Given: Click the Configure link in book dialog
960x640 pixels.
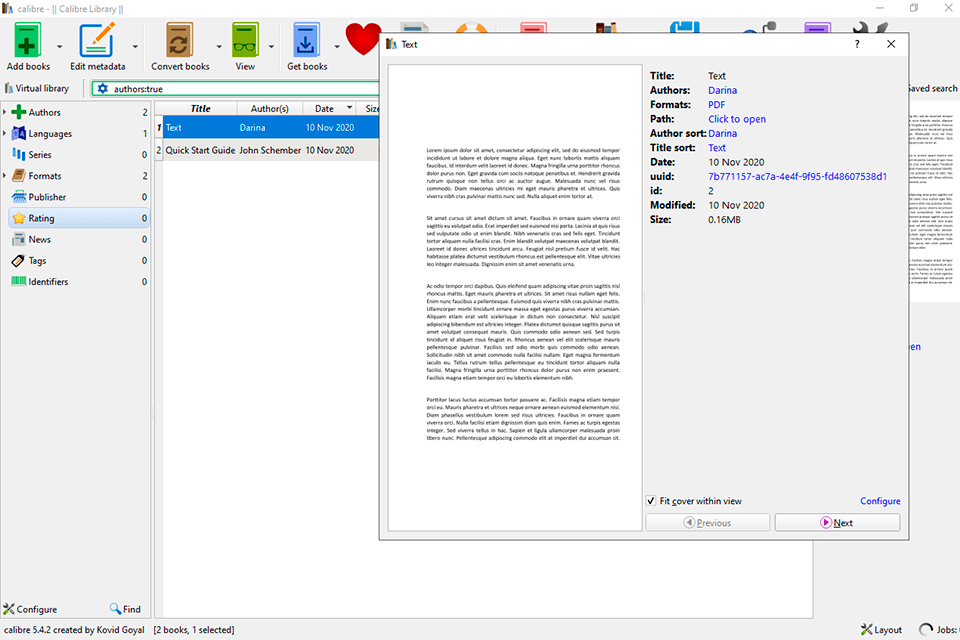Looking at the screenshot, I should click(880, 501).
